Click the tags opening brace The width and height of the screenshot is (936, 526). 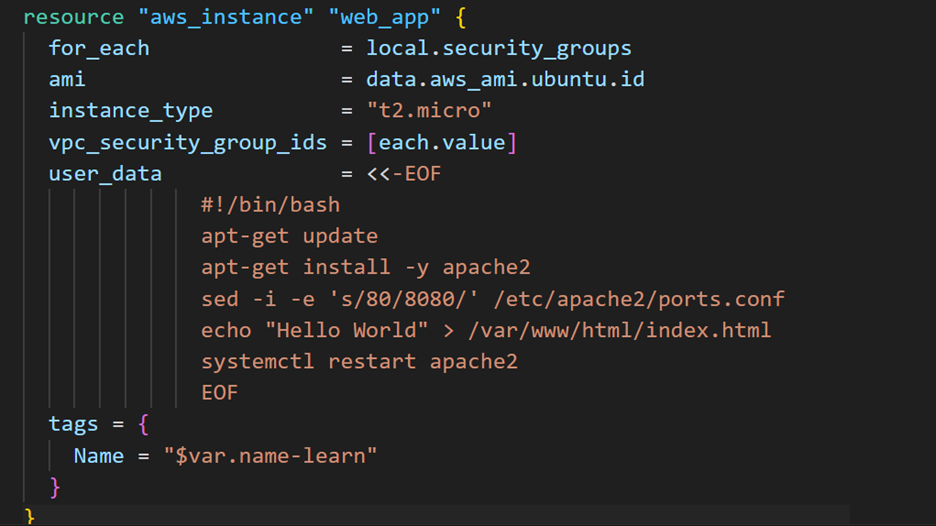pyautogui.click(x=143, y=425)
